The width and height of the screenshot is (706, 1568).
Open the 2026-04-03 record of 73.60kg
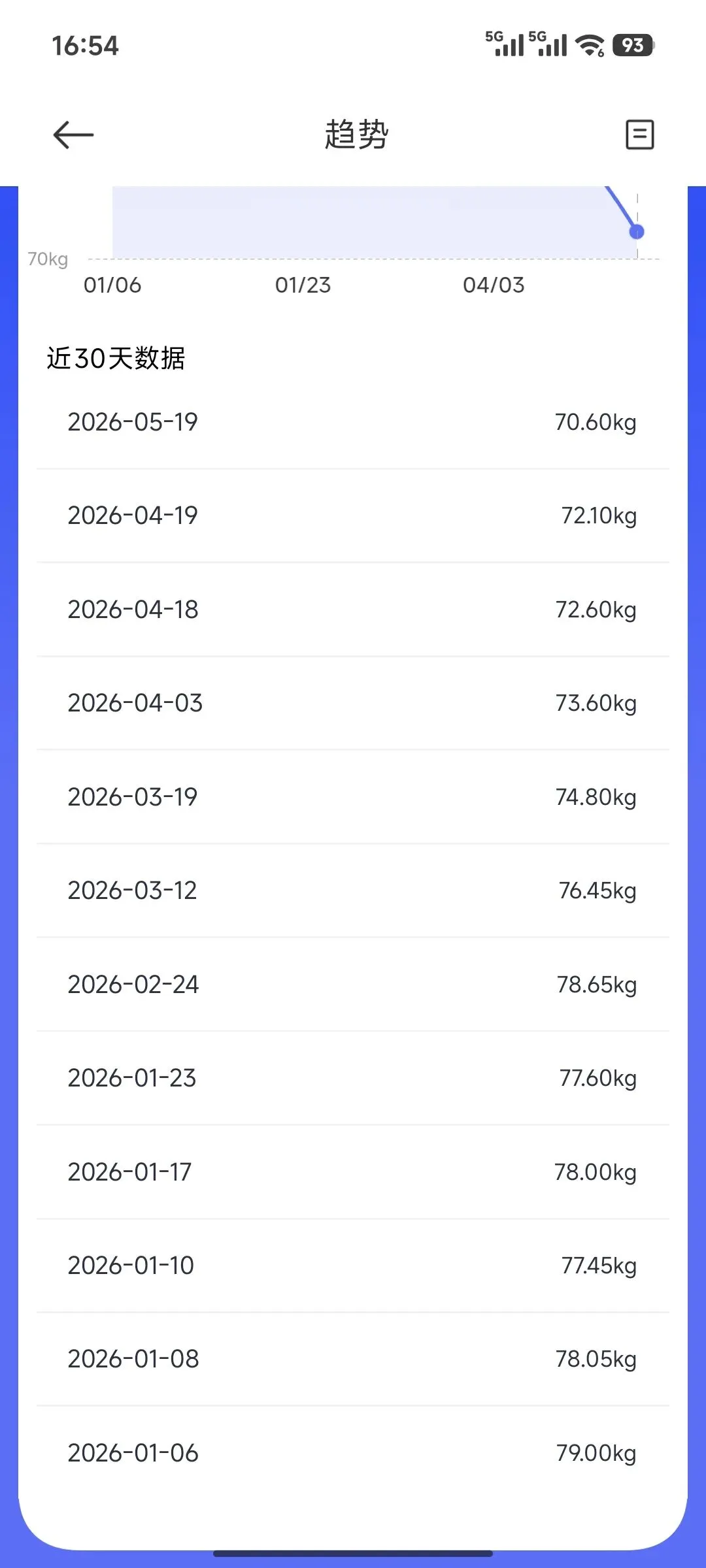[353, 703]
